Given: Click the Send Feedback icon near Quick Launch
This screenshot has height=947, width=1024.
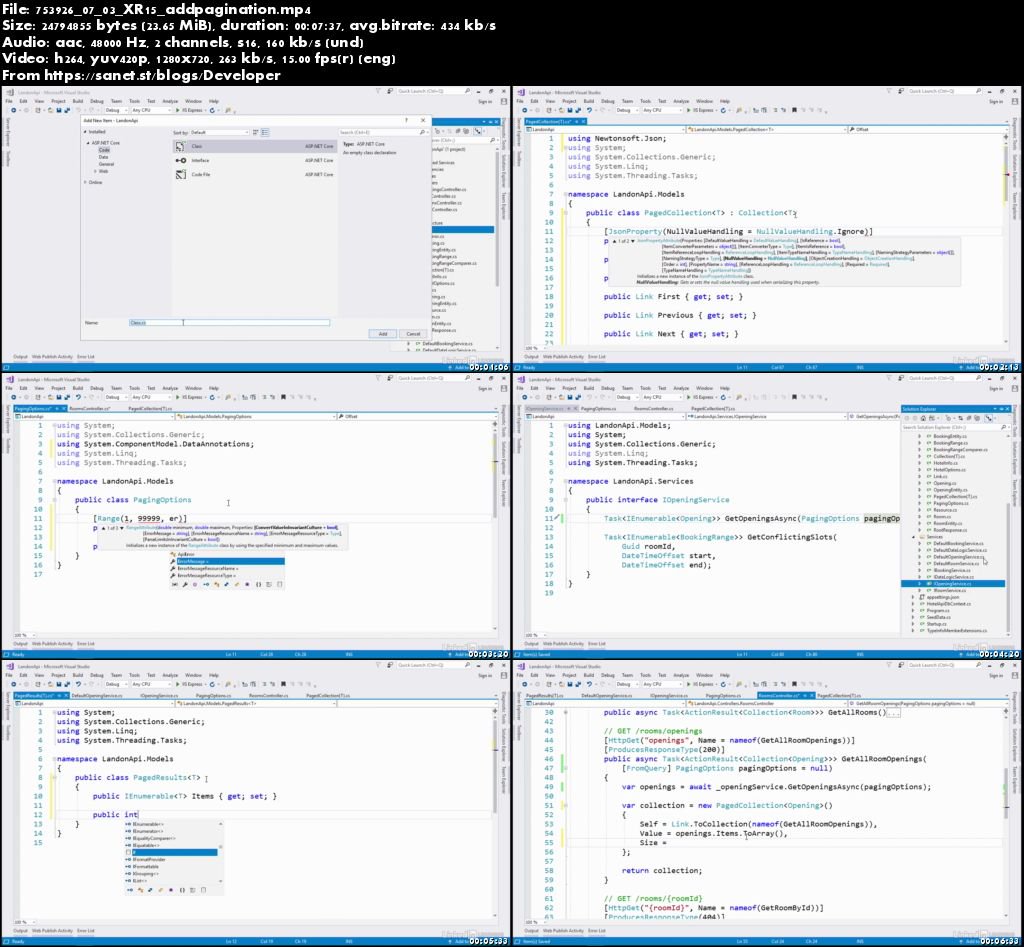Looking at the screenshot, I should tap(391, 92).
